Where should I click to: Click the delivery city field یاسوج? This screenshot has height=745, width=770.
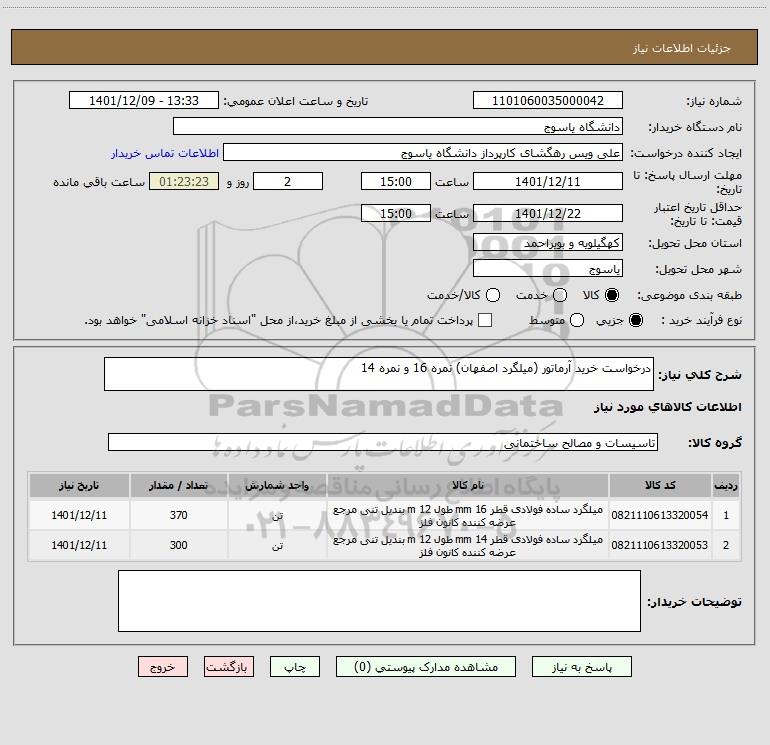tap(548, 268)
